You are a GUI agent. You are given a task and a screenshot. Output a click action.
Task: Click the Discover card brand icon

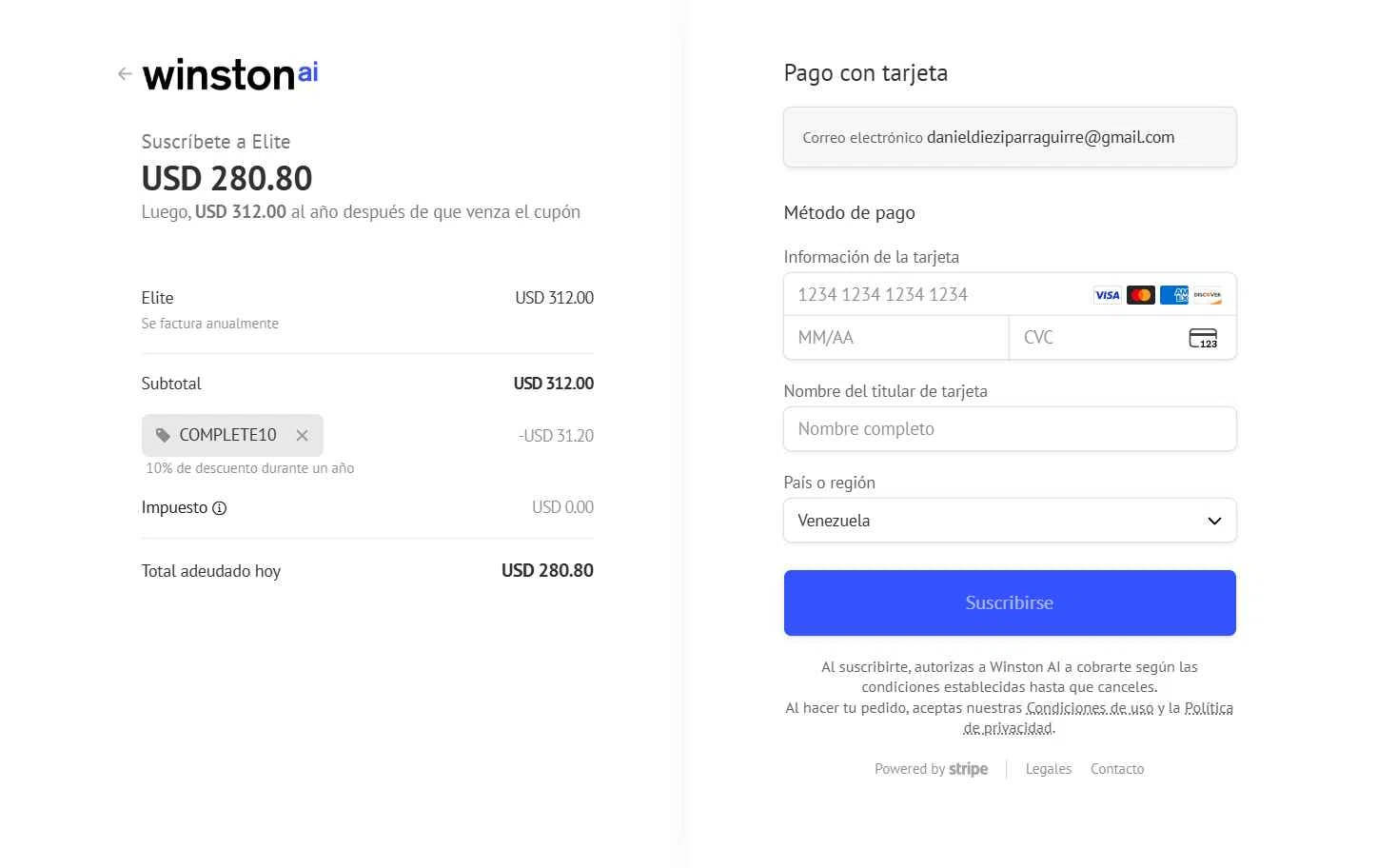click(1208, 295)
